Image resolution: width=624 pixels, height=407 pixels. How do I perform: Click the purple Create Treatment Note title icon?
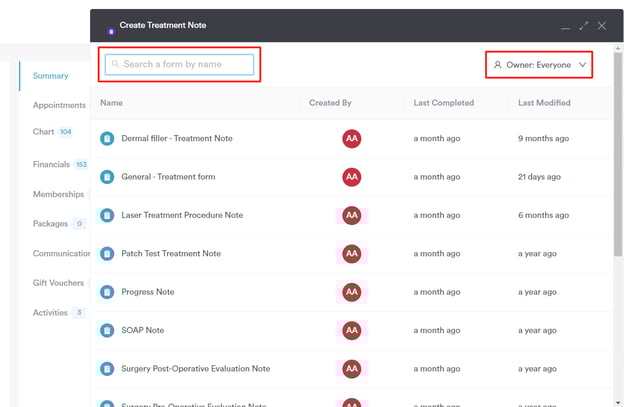(111, 31)
